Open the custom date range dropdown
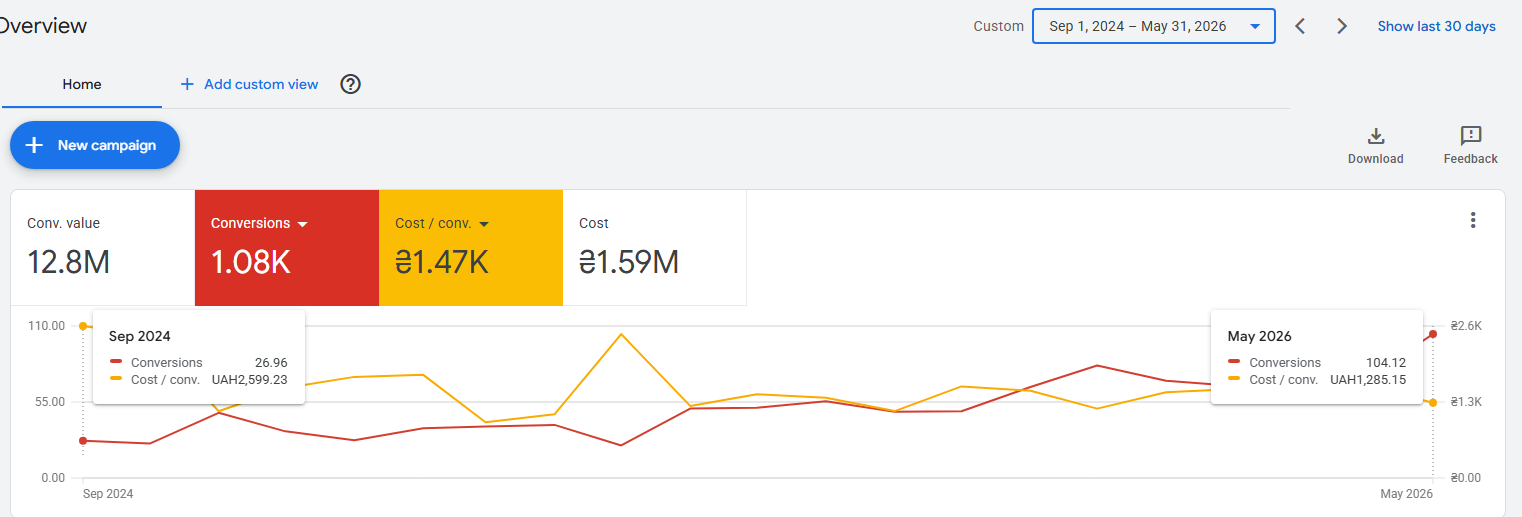This screenshot has width=1522, height=517. (x=1153, y=26)
